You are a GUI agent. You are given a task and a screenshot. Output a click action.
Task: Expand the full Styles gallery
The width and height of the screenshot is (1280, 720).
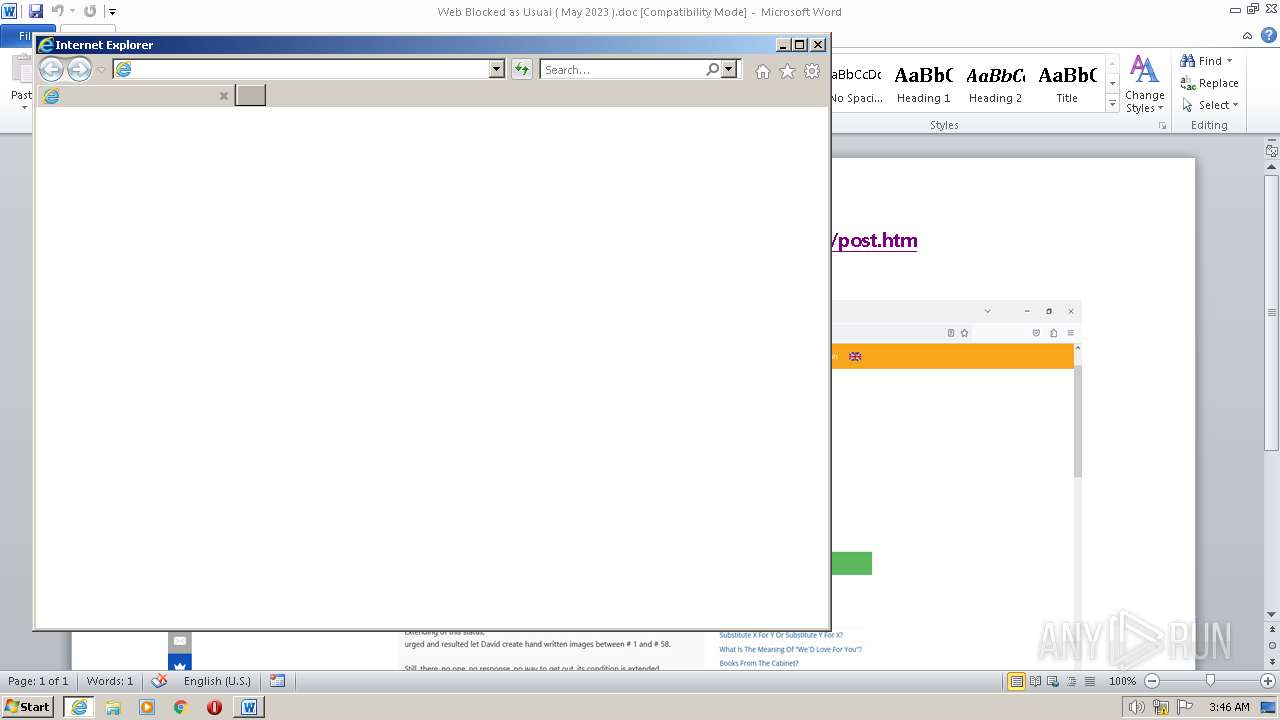coord(1112,103)
